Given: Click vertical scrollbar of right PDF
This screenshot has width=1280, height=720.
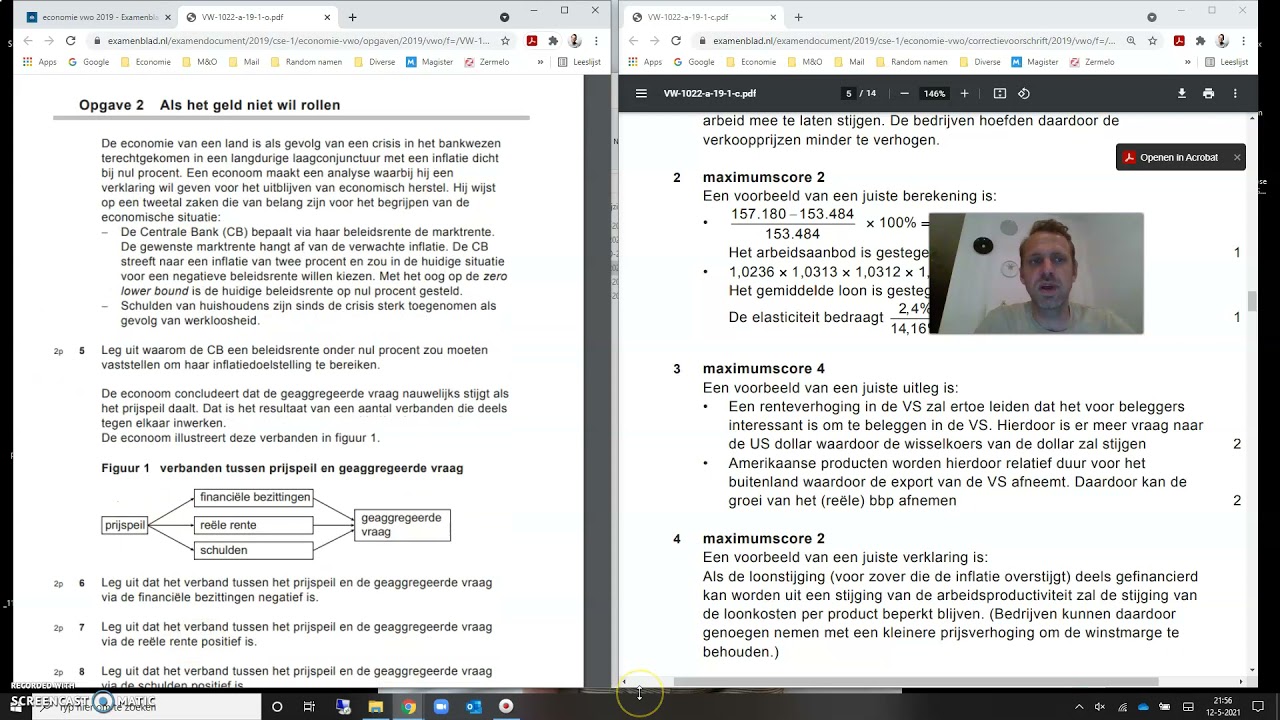Looking at the screenshot, I should [x=1252, y=301].
